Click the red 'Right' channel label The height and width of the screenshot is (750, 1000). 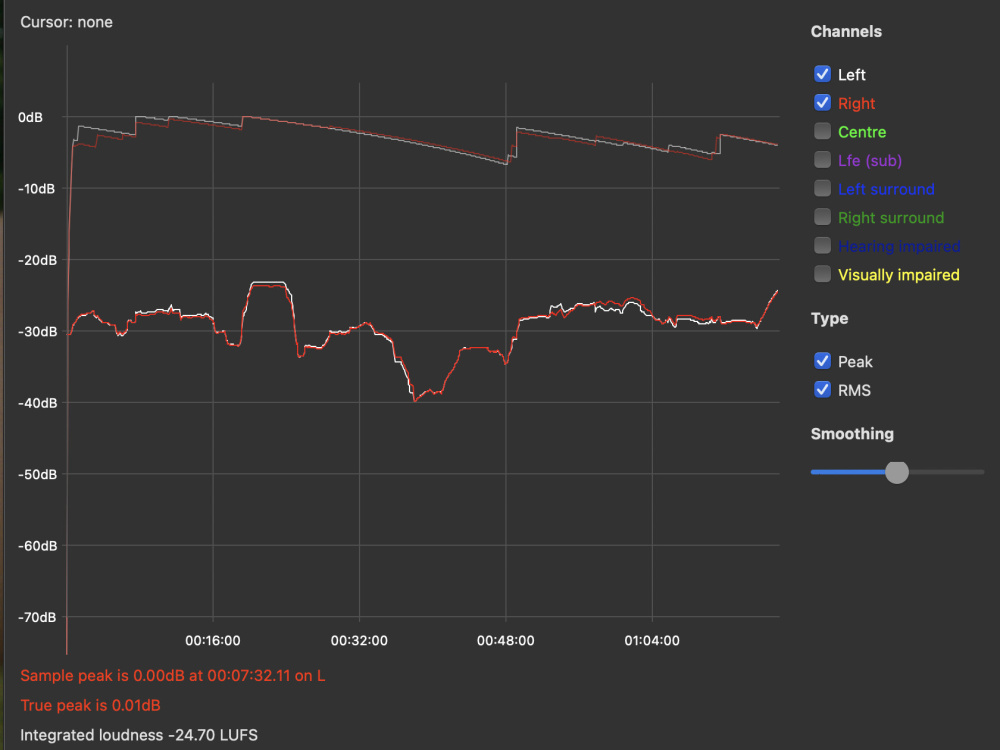point(856,103)
